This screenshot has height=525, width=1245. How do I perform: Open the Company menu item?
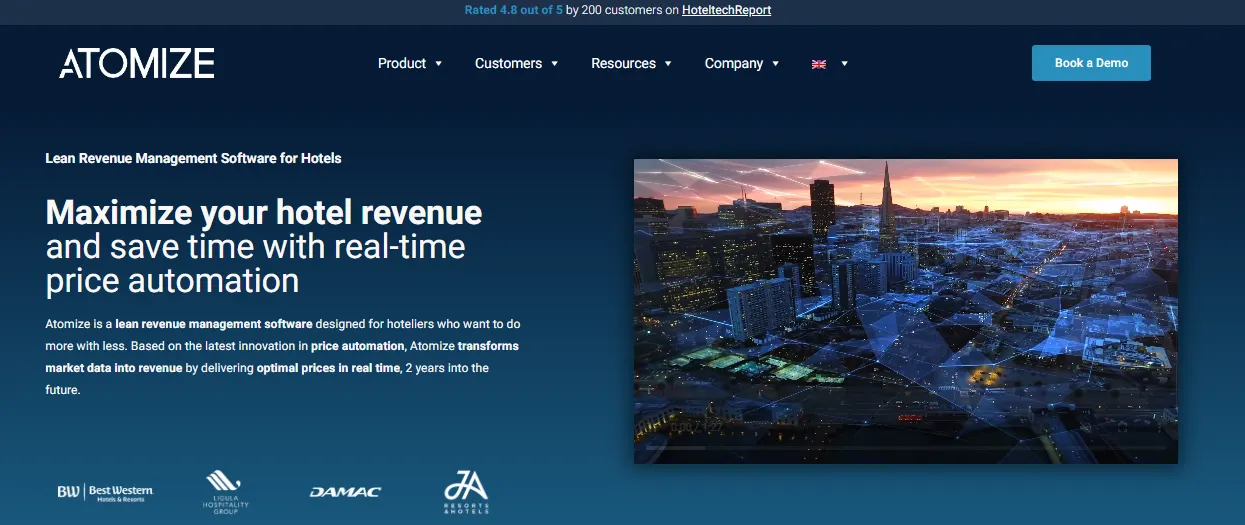tap(734, 63)
